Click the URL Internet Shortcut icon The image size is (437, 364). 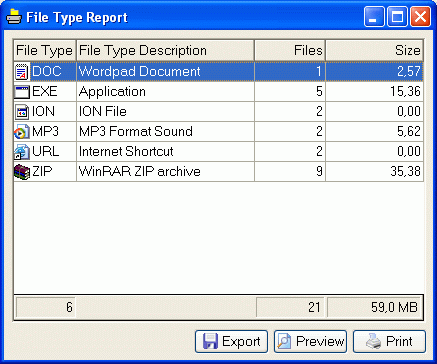[x=22, y=152]
